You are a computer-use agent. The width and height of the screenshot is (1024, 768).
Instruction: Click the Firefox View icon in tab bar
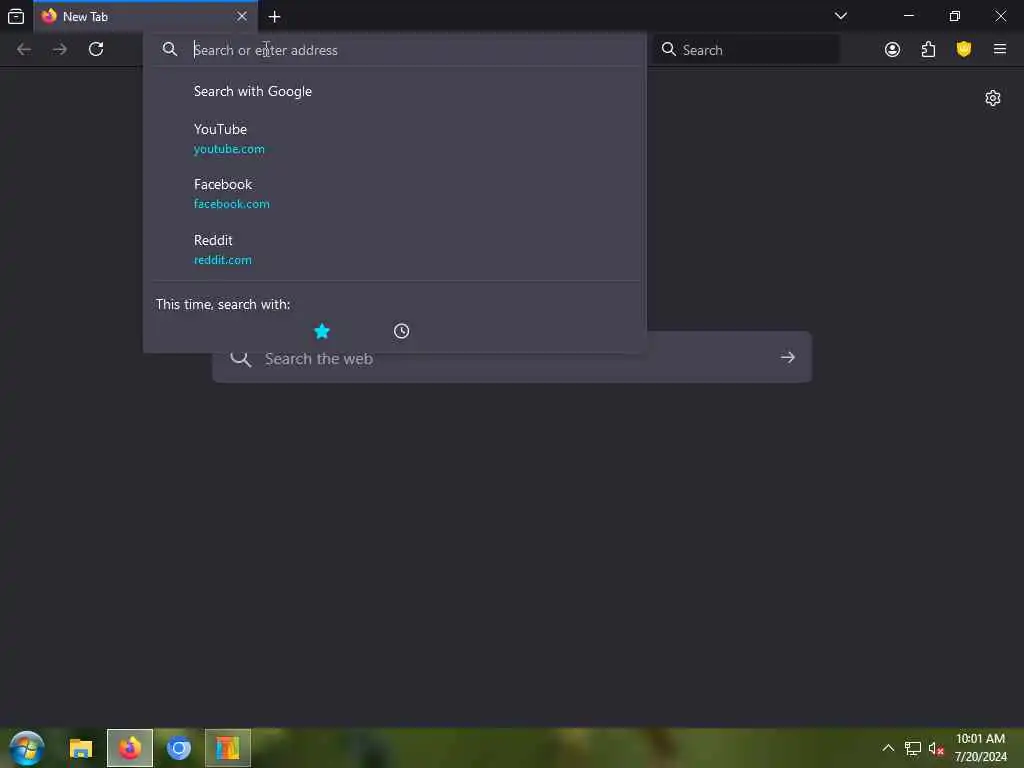coord(16,16)
